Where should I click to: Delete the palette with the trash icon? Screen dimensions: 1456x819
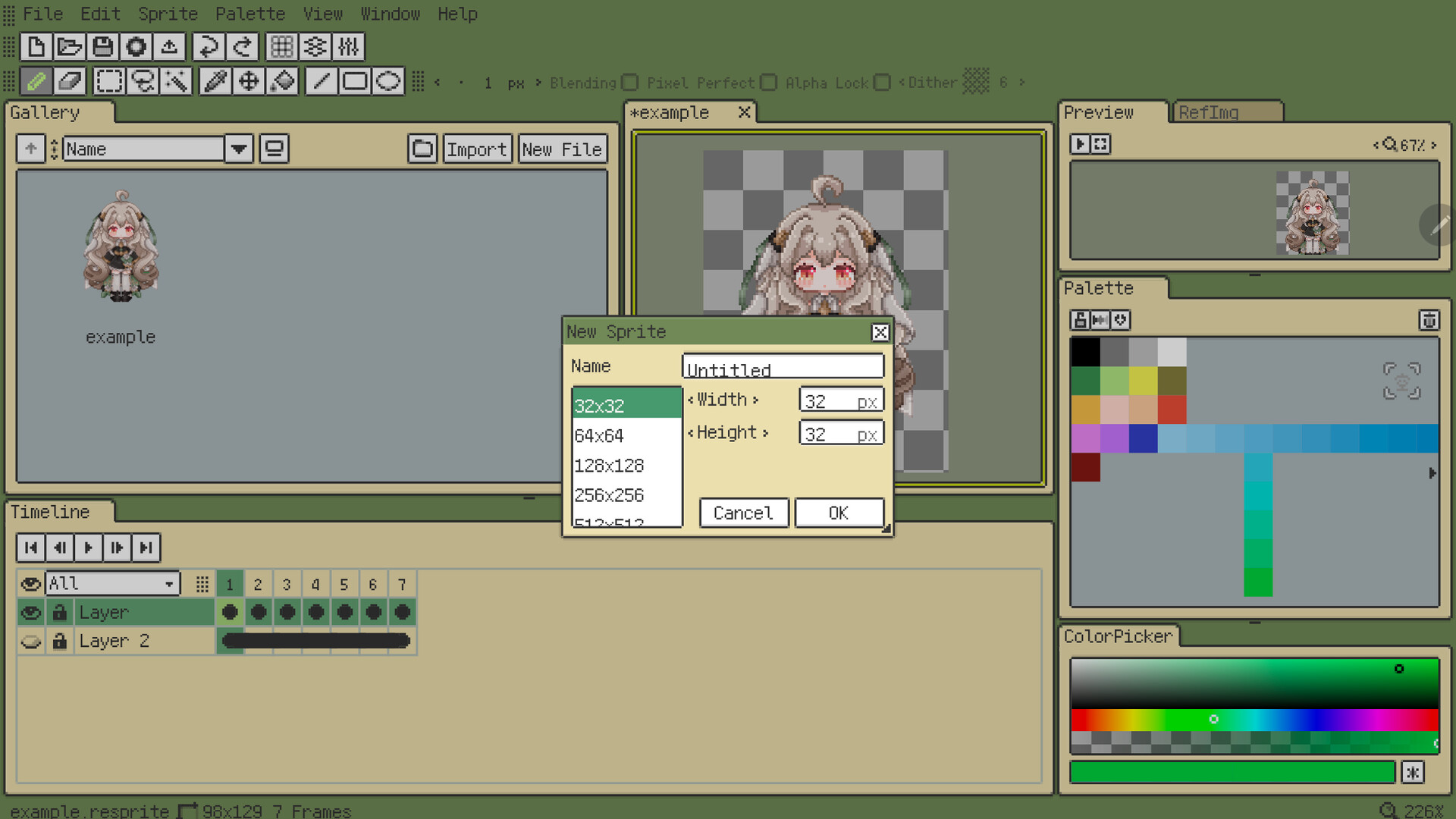click(1429, 321)
